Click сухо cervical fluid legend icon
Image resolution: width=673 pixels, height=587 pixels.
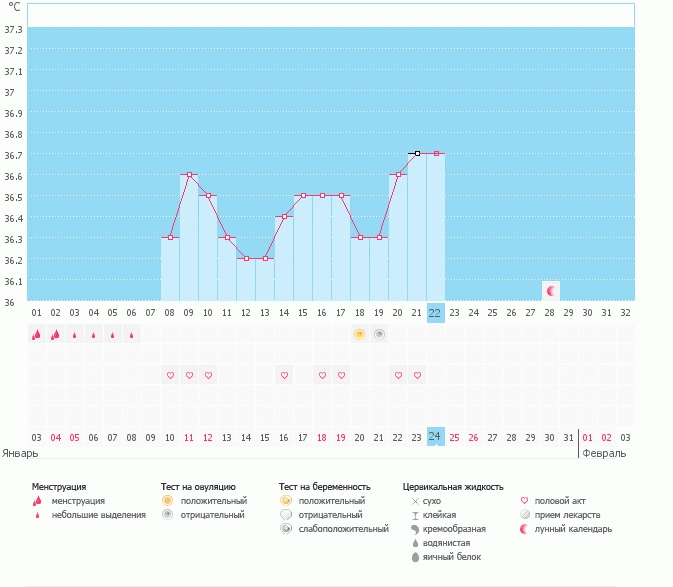[x=415, y=501]
